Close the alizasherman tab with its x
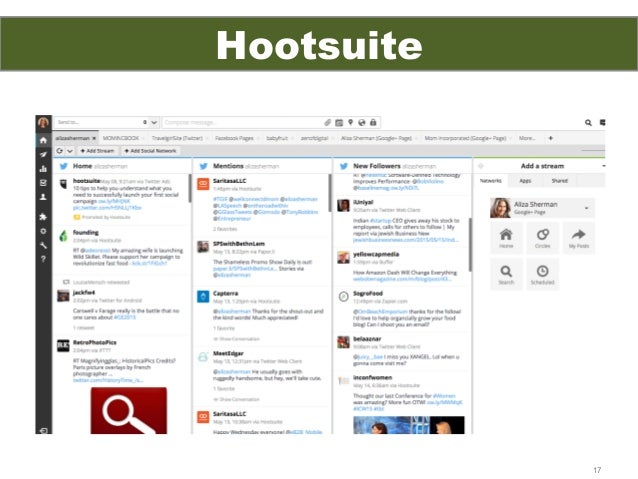The width and height of the screenshot is (638, 479). tap(94, 138)
